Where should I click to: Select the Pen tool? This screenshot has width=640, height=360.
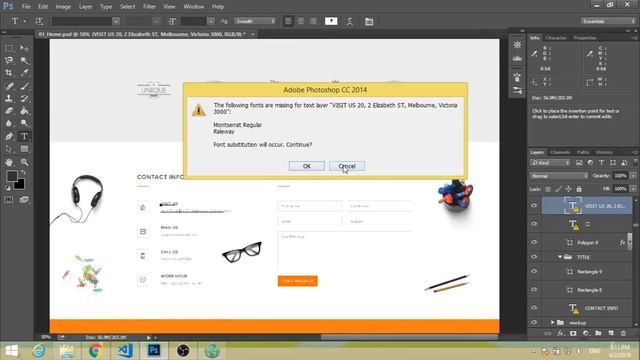(x=9, y=136)
